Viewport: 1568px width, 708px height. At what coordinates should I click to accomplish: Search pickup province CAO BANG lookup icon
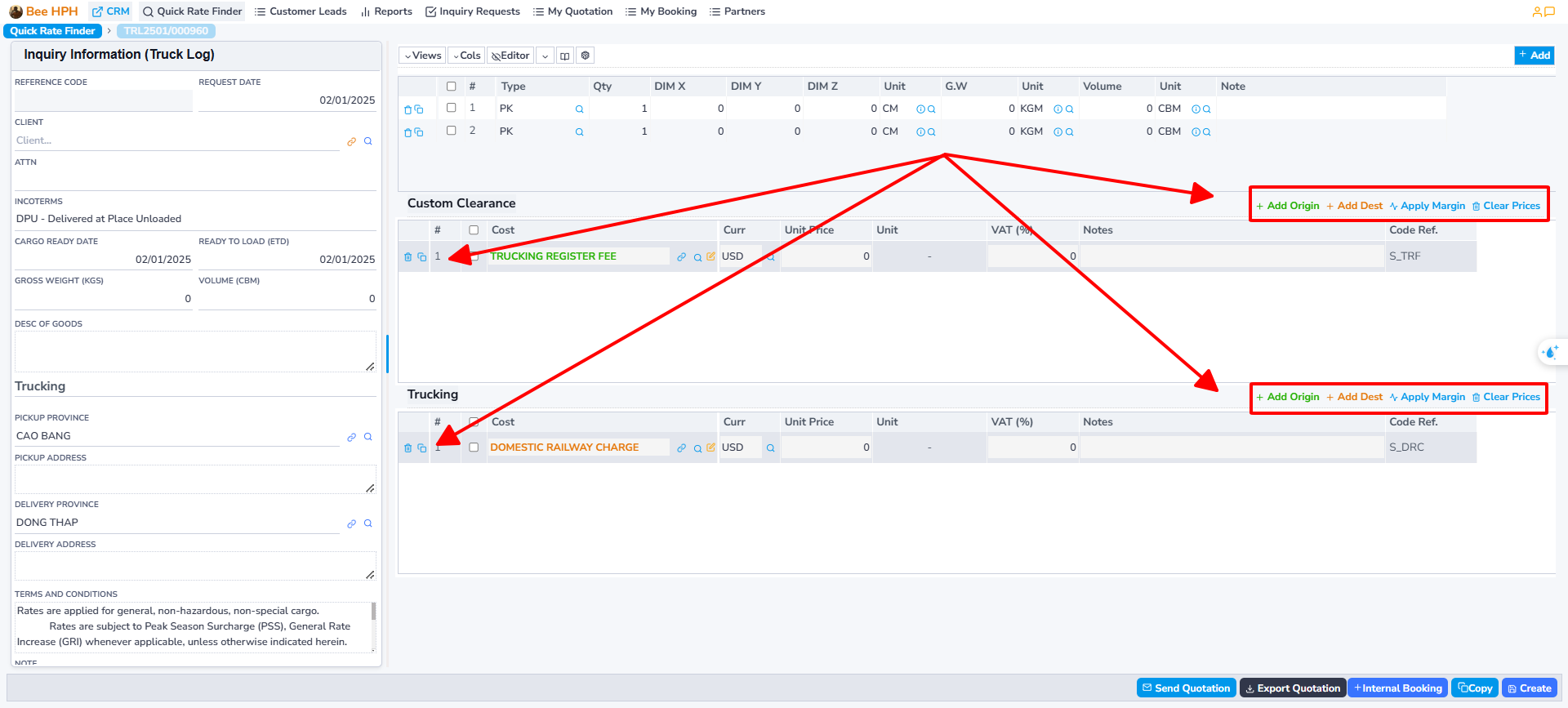(x=367, y=437)
